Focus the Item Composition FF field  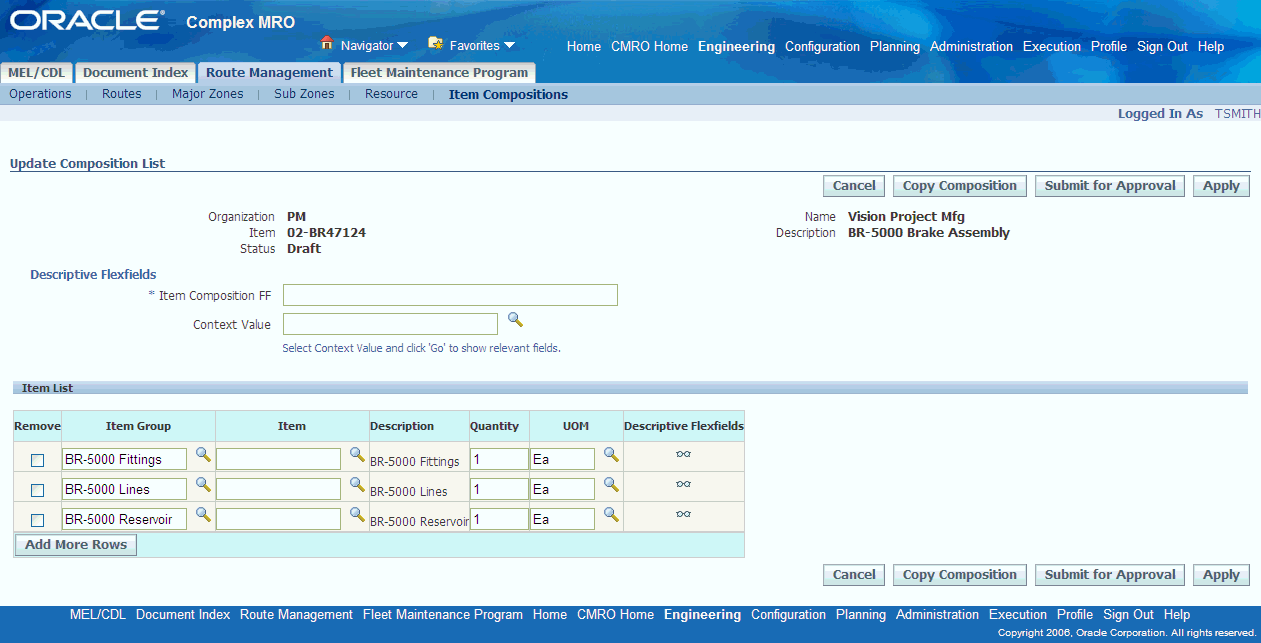coord(450,295)
